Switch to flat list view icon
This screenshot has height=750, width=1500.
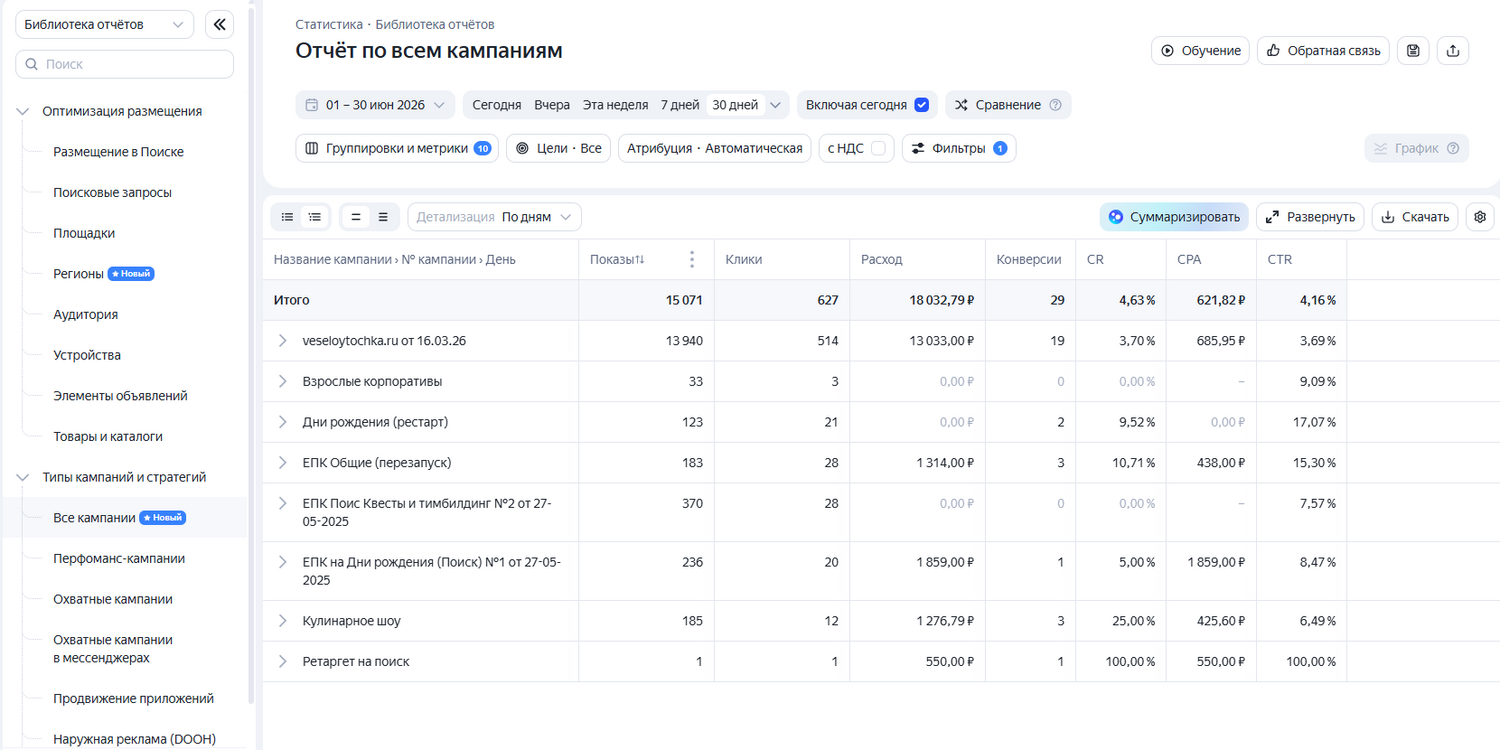[288, 217]
